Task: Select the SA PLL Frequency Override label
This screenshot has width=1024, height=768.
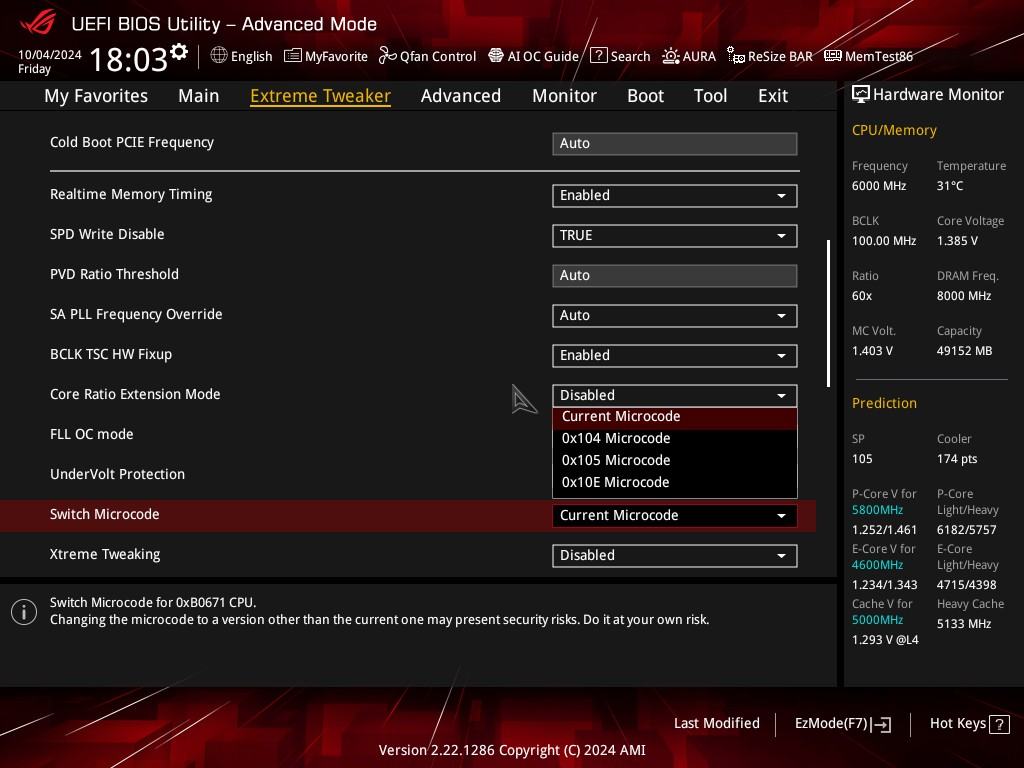Action: 136,315
